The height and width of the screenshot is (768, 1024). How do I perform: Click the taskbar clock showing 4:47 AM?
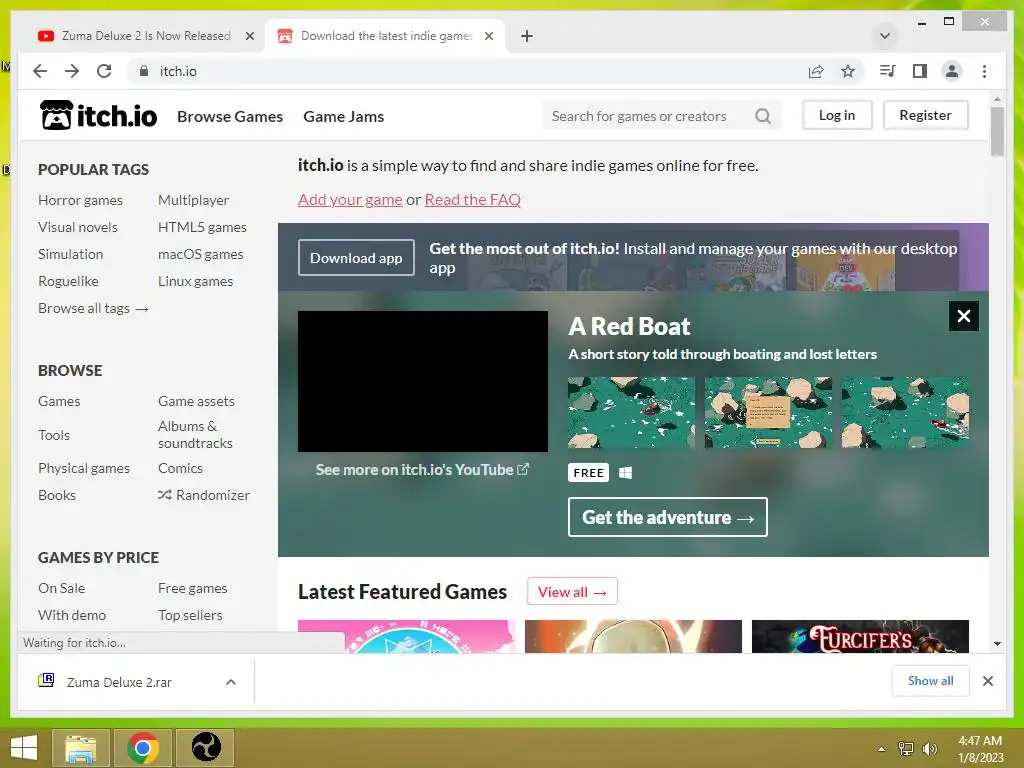pos(980,749)
